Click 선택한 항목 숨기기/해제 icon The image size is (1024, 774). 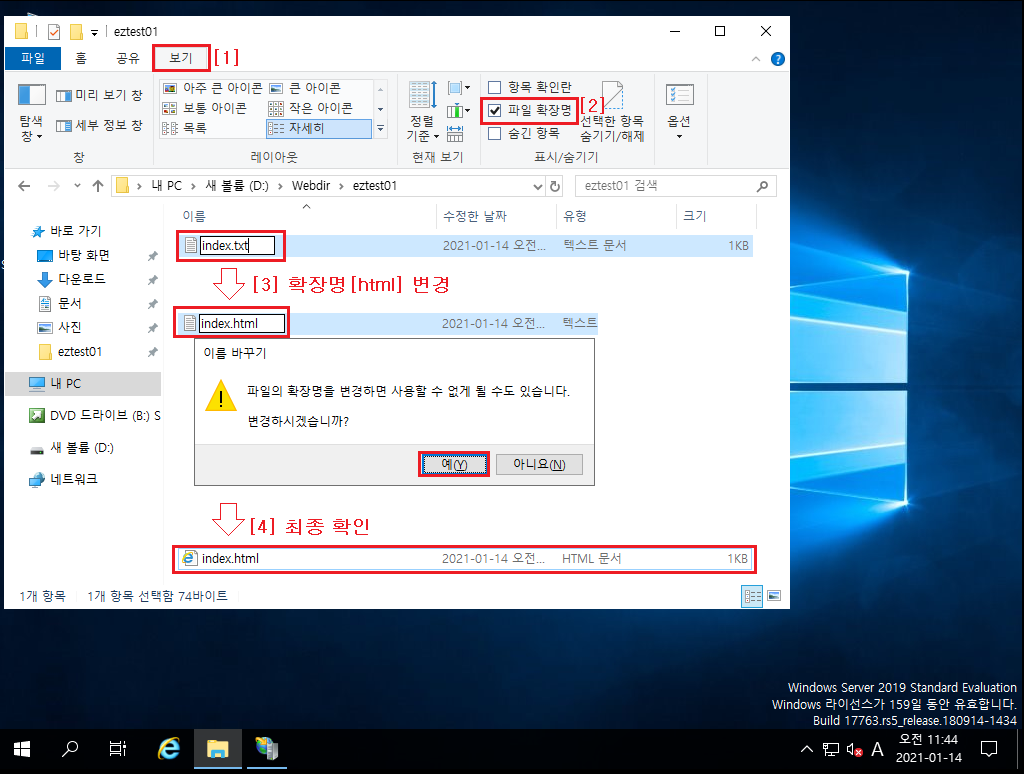[612, 112]
